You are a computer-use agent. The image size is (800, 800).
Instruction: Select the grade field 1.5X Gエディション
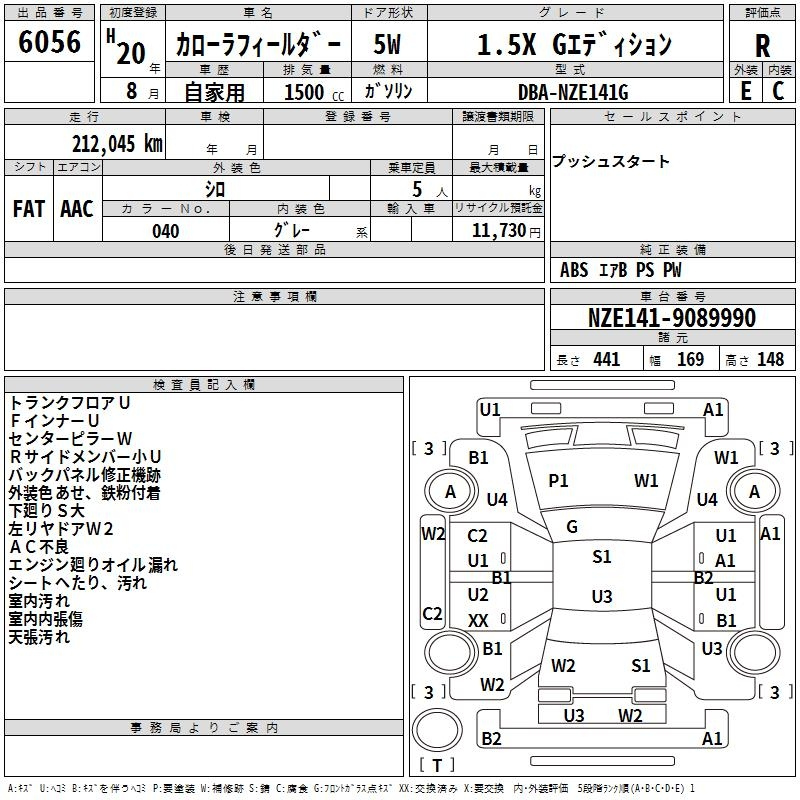573,46
